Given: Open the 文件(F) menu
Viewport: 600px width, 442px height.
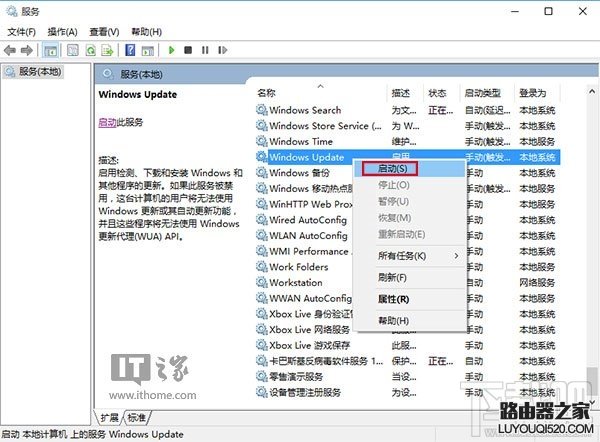Looking at the screenshot, I should (x=22, y=32).
